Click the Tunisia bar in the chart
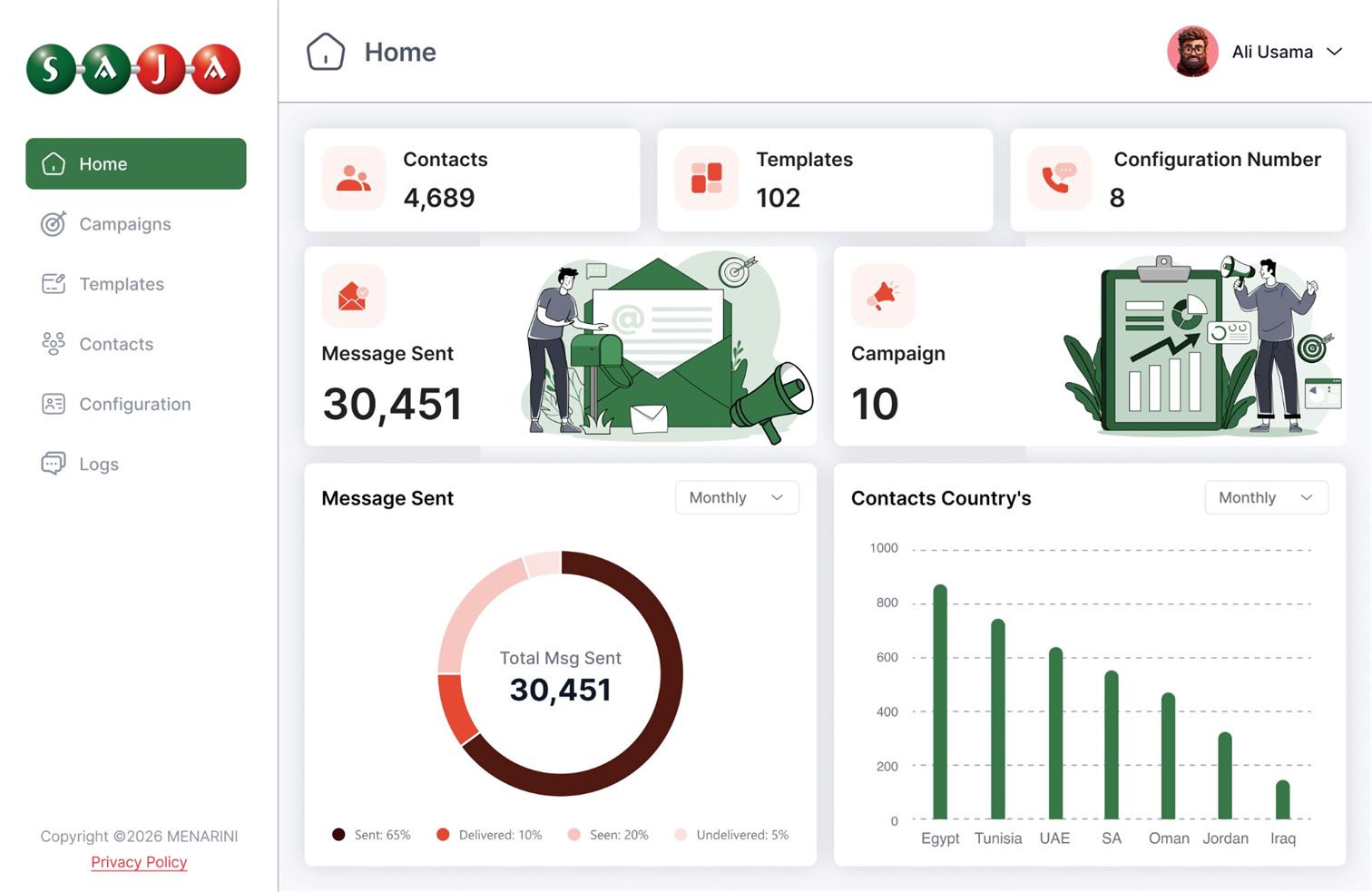 tap(998, 720)
